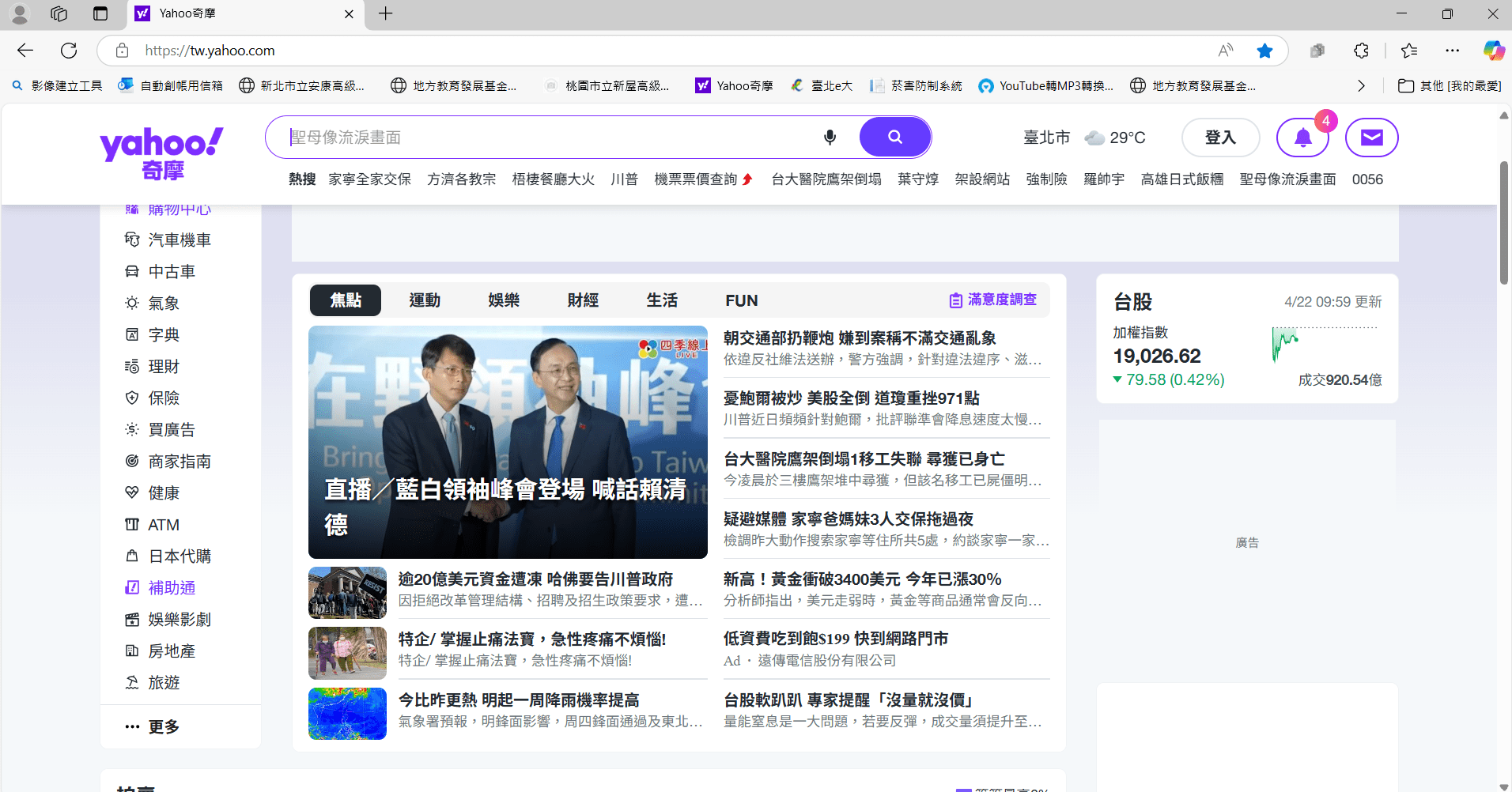Click the 登入 sign-in button
This screenshot has height=792, width=1512.
click(x=1220, y=138)
